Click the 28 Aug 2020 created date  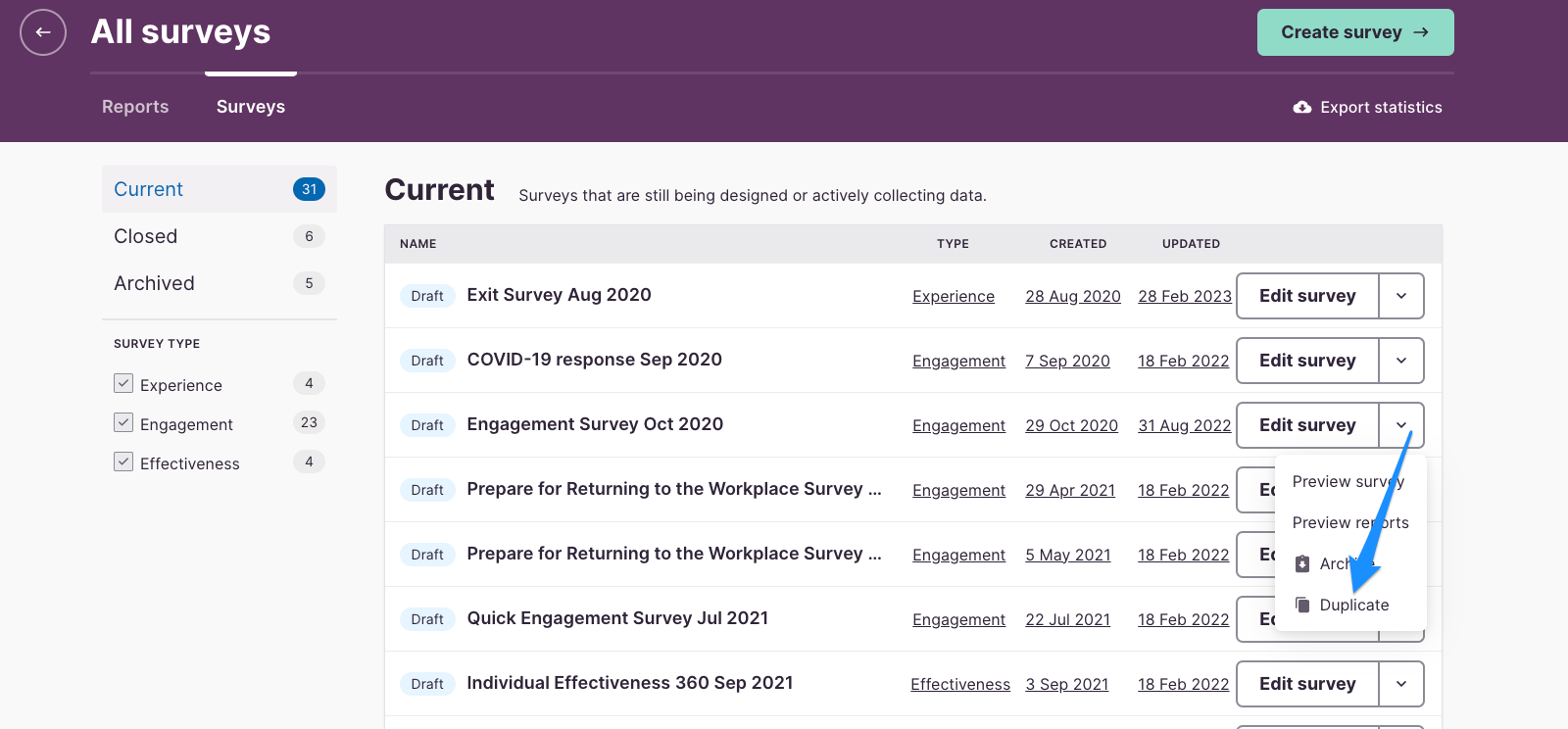click(1073, 296)
